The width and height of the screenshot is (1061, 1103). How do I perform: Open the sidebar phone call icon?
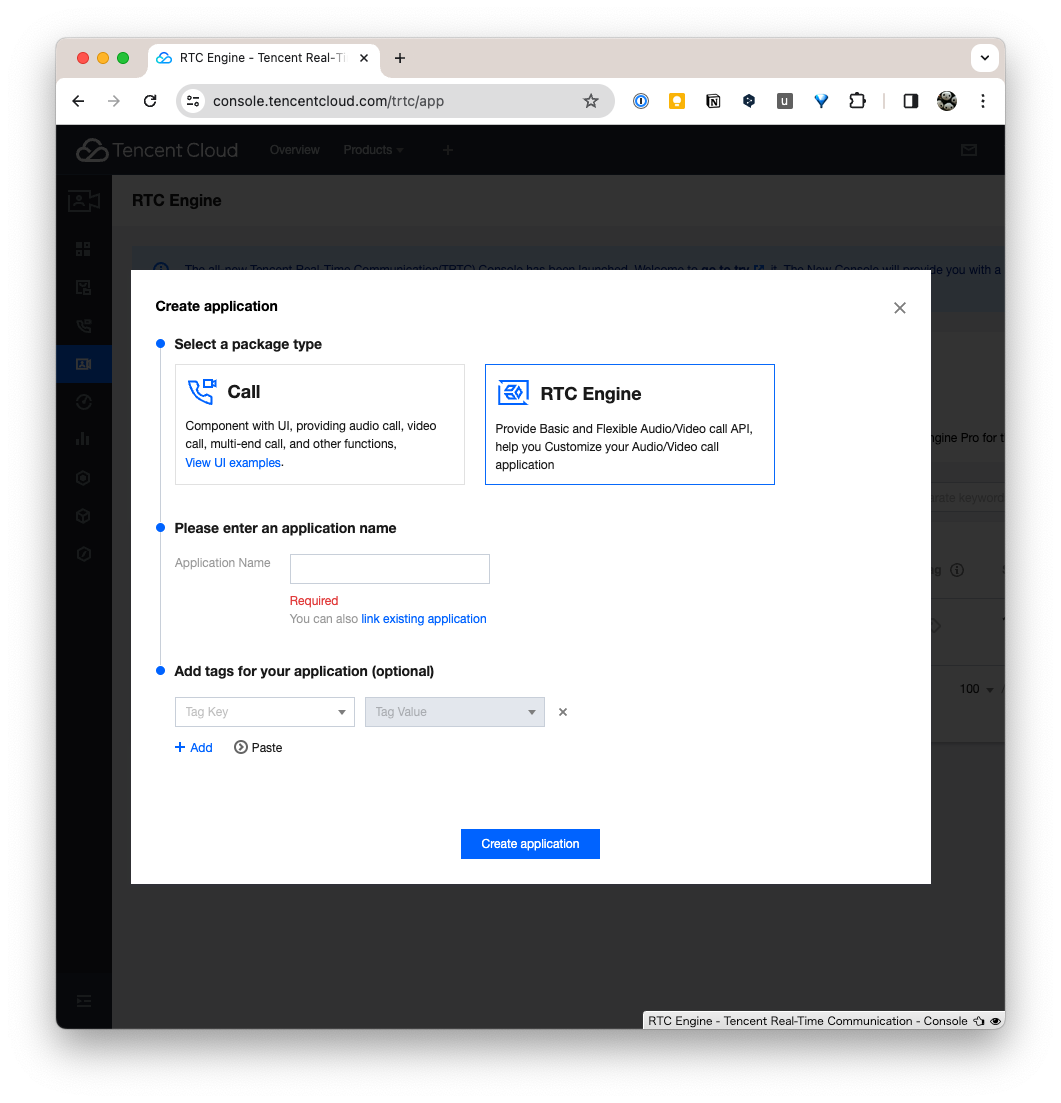[83, 326]
